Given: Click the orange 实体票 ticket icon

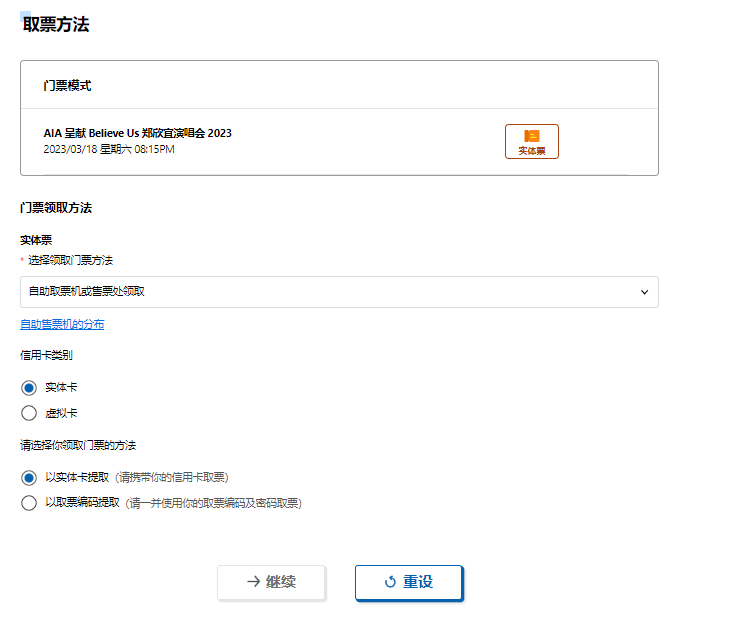Looking at the screenshot, I should (x=531, y=136).
